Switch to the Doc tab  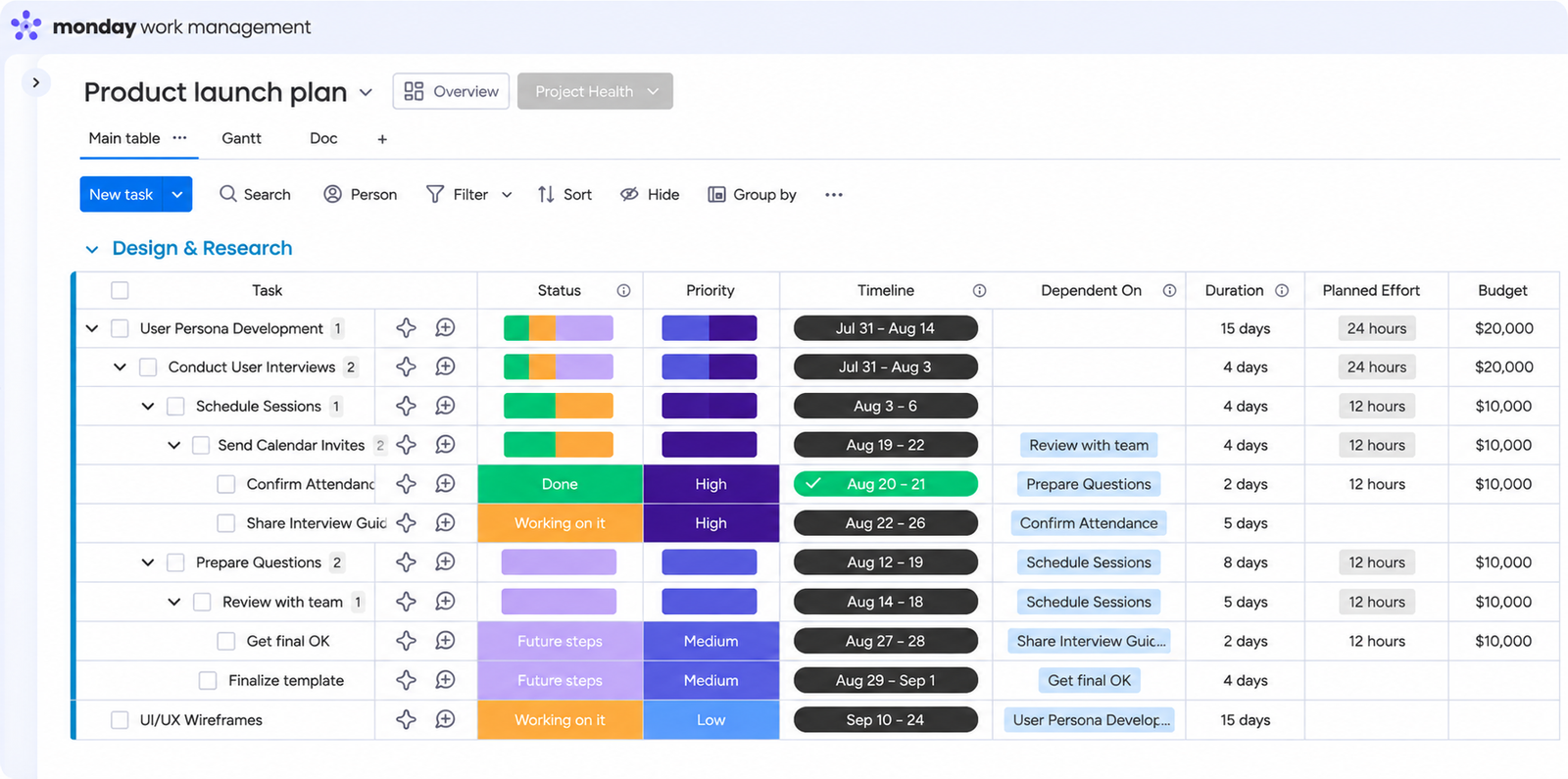pyautogui.click(x=323, y=138)
